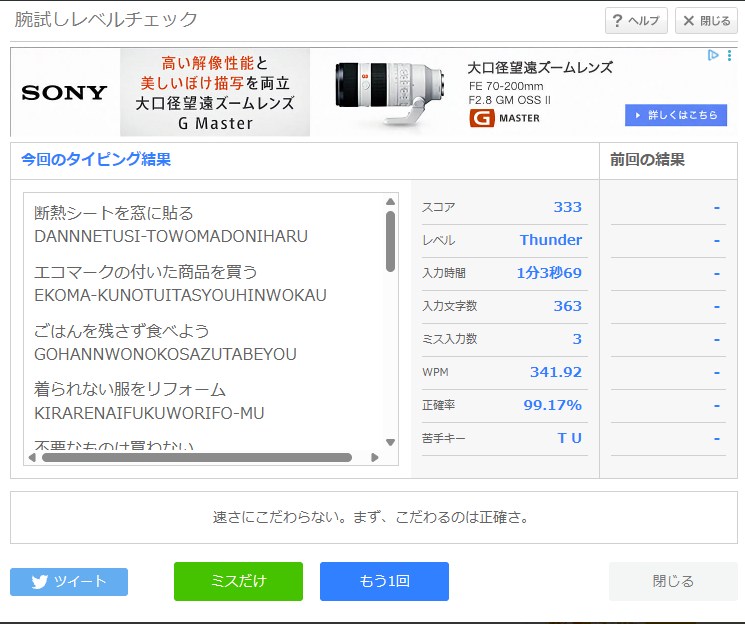Select the 今回のタイピング結果 heading
The height and width of the screenshot is (624, 745).
96,160
